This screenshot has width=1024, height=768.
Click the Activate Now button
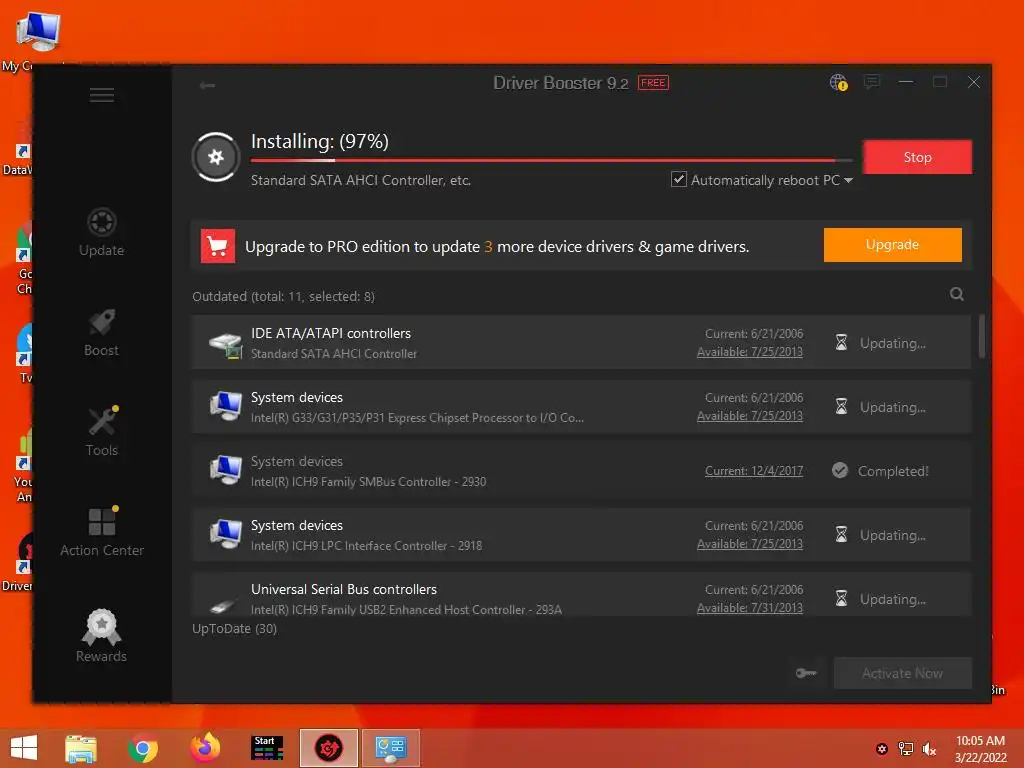click(x=903, y=673)
